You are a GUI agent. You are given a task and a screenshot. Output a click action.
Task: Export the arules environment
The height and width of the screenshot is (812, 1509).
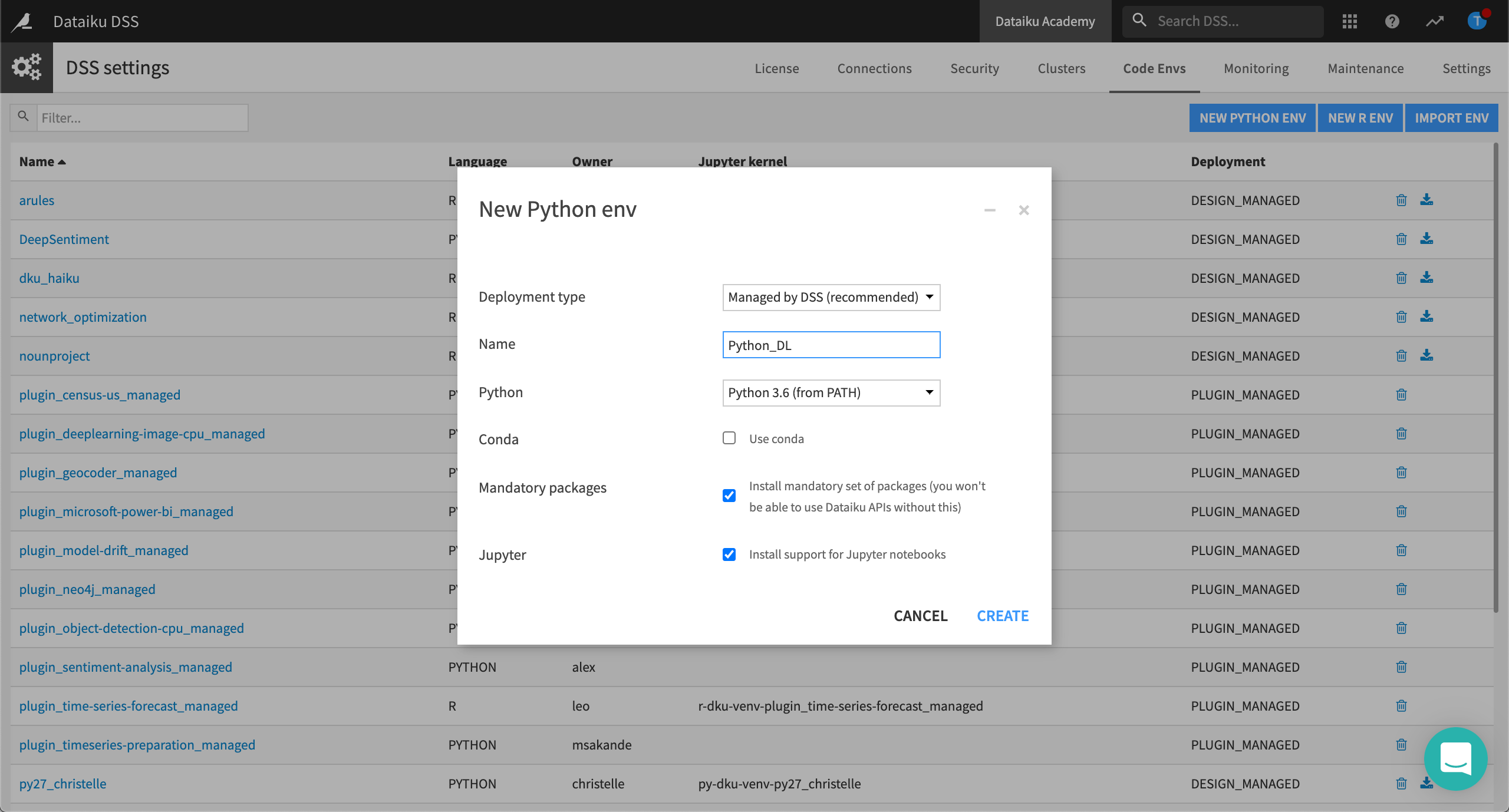(1426, 200)
